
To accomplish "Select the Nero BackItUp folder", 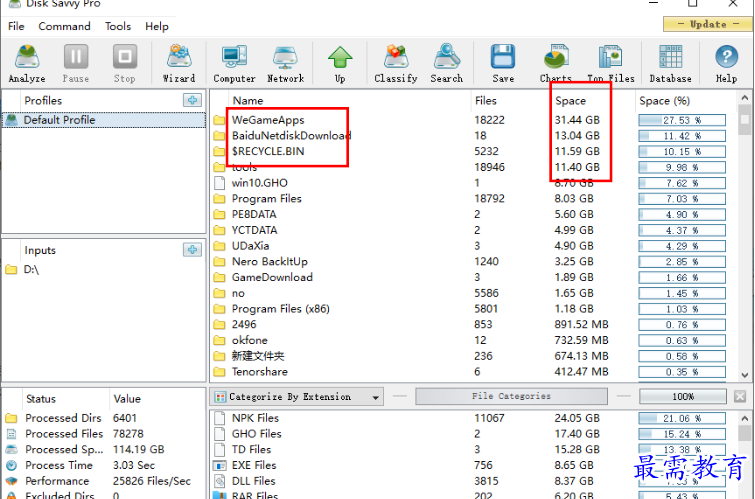I will tap(473, 262).
